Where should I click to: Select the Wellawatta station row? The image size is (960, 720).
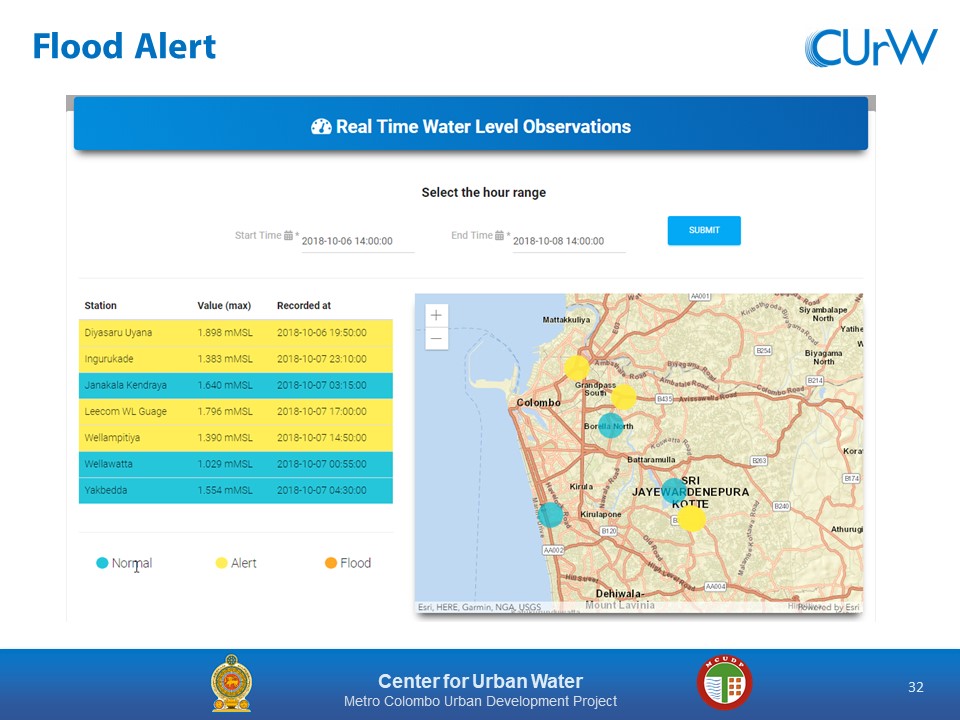[236, 464]
